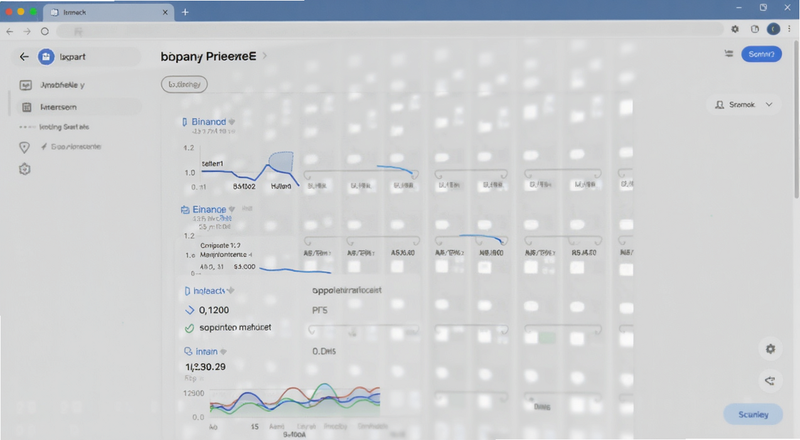The image size is (800, 440).
Task: Click the floating gear icon at lower right
Action: (x=770, y=349)
